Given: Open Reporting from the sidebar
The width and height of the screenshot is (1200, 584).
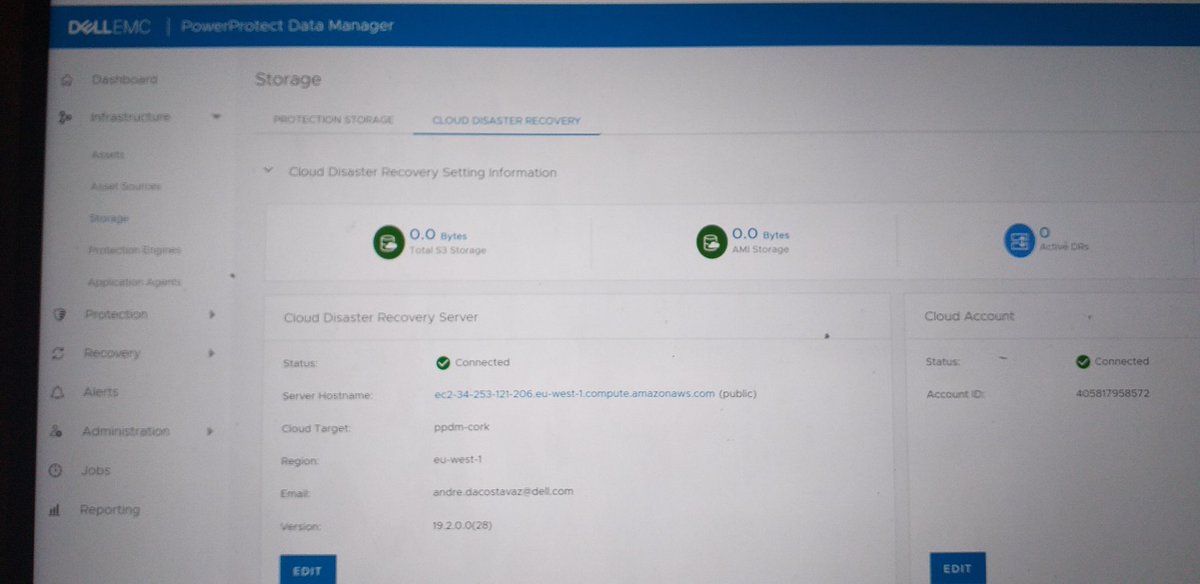Looking at the screenshot, I should coord(110,510).
